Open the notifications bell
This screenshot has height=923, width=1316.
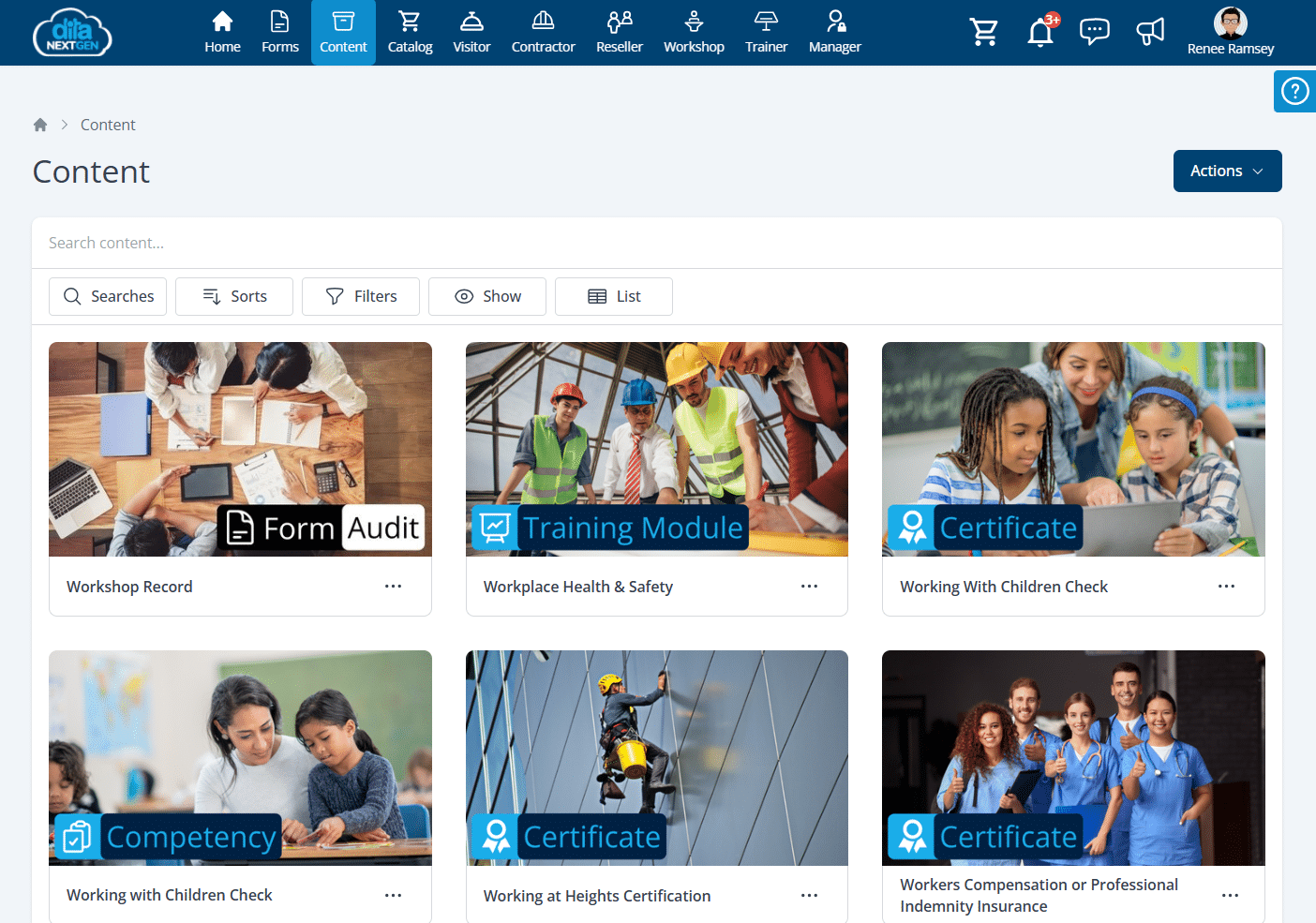click(x=1039, y=33)
